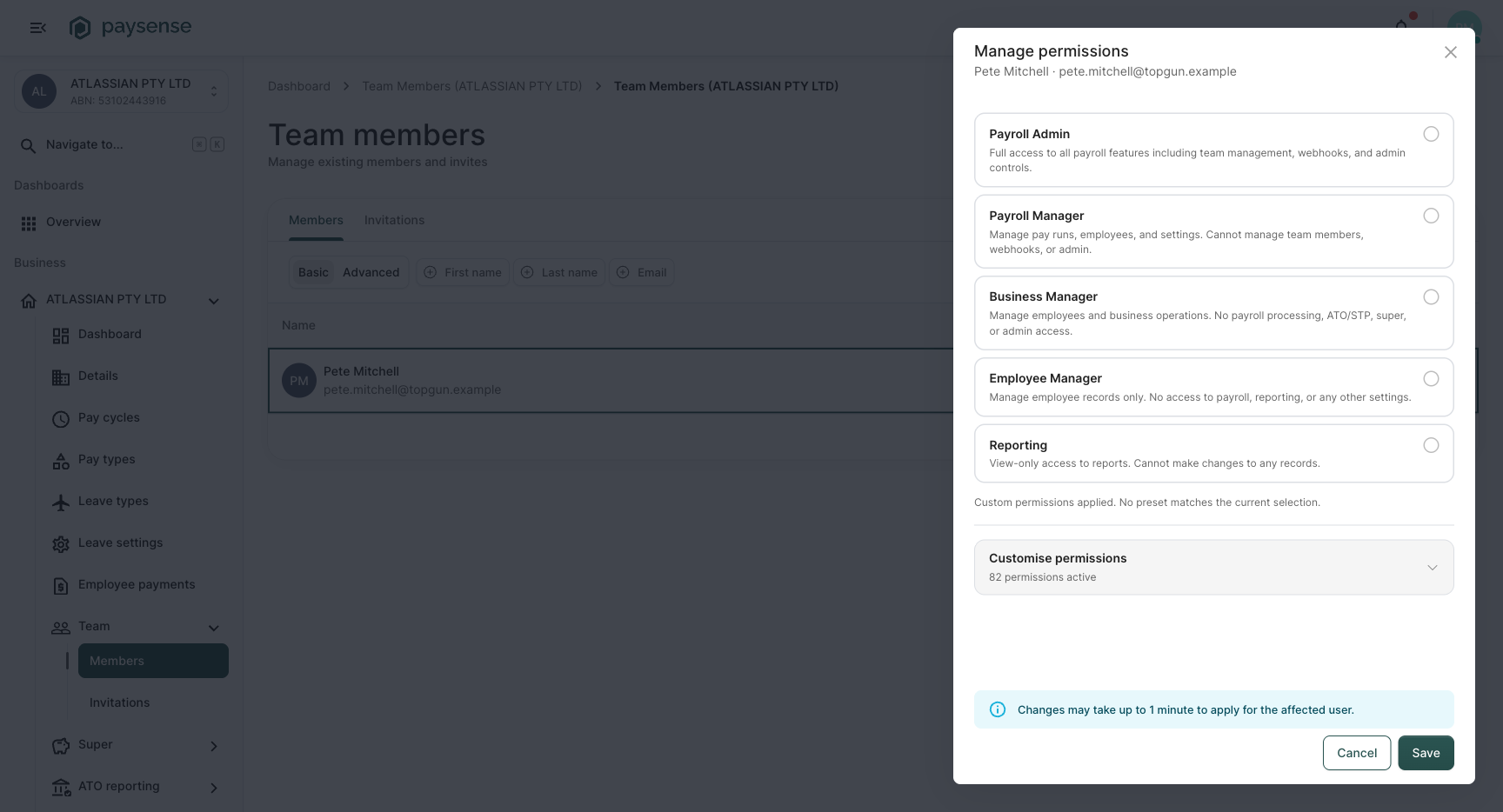
Task: Open the first Team Members breadcrumb link
Action: point(472,86)
